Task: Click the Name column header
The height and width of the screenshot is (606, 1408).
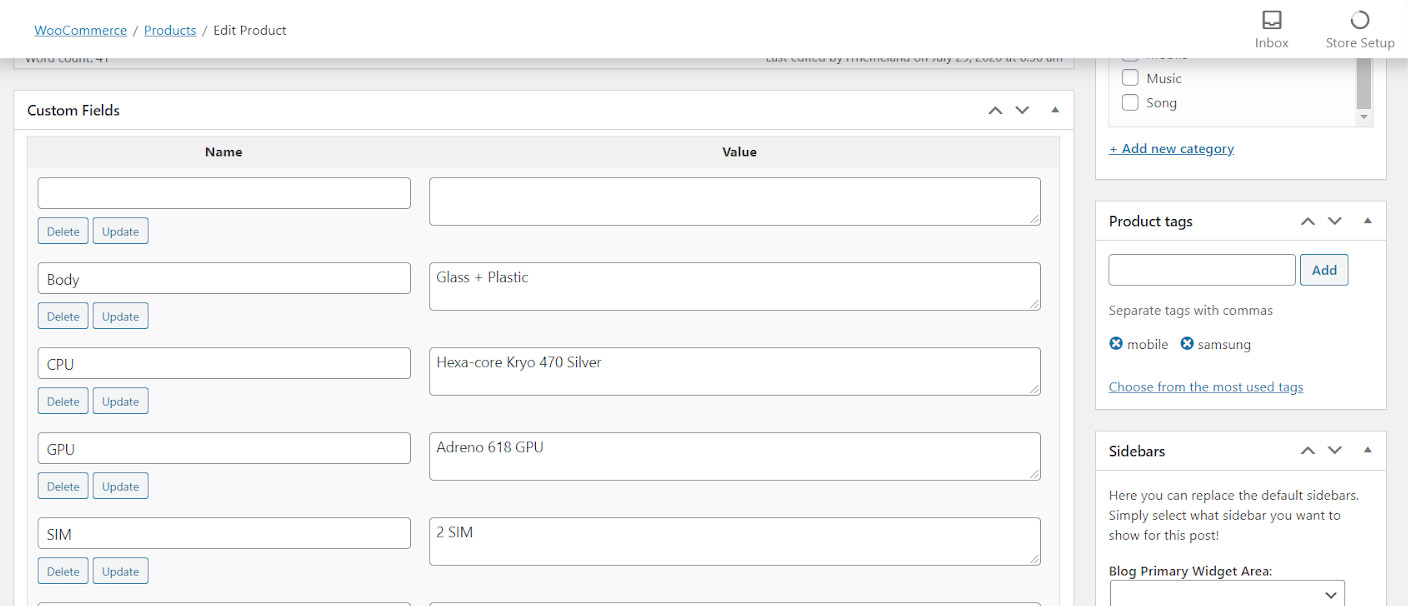Action: tap(224, 152)
